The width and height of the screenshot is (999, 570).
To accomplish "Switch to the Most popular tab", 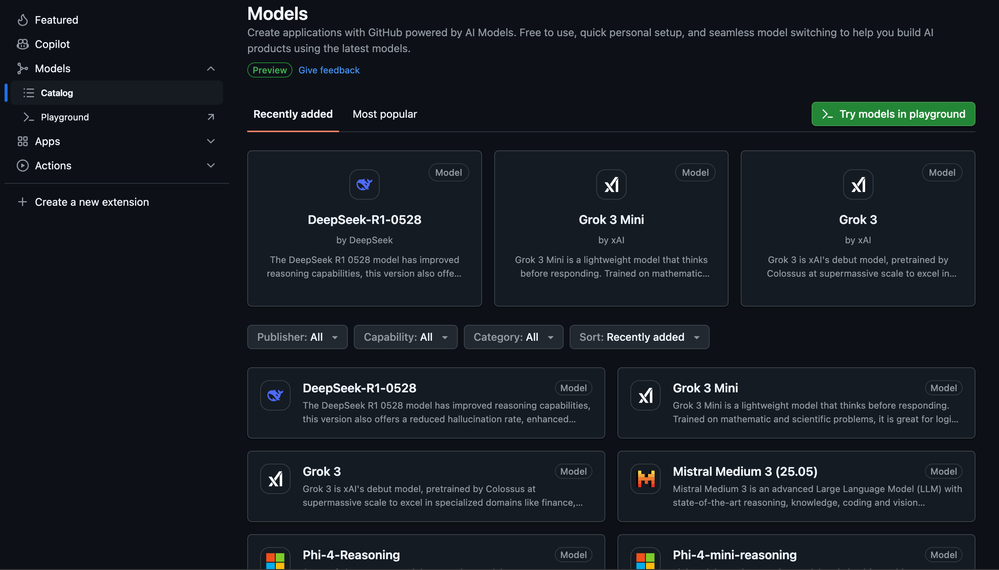I will (x=385, y=114).
